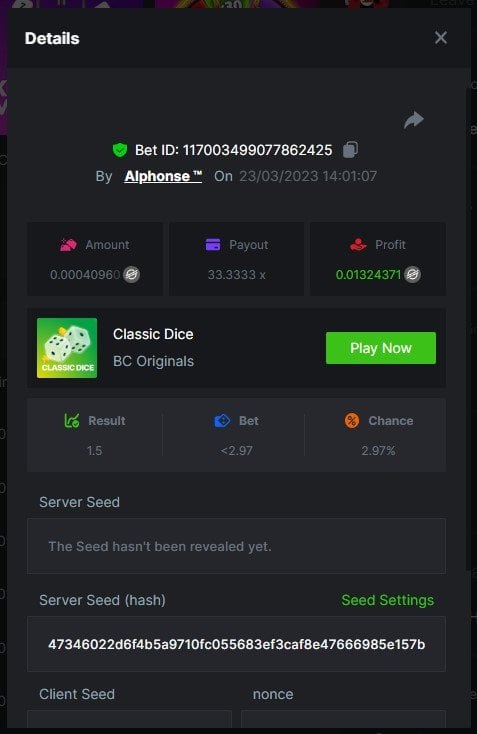Click the share arrow icon
Image resolution: width=477 pixels, height=734 pixels.
pos(414,120)
